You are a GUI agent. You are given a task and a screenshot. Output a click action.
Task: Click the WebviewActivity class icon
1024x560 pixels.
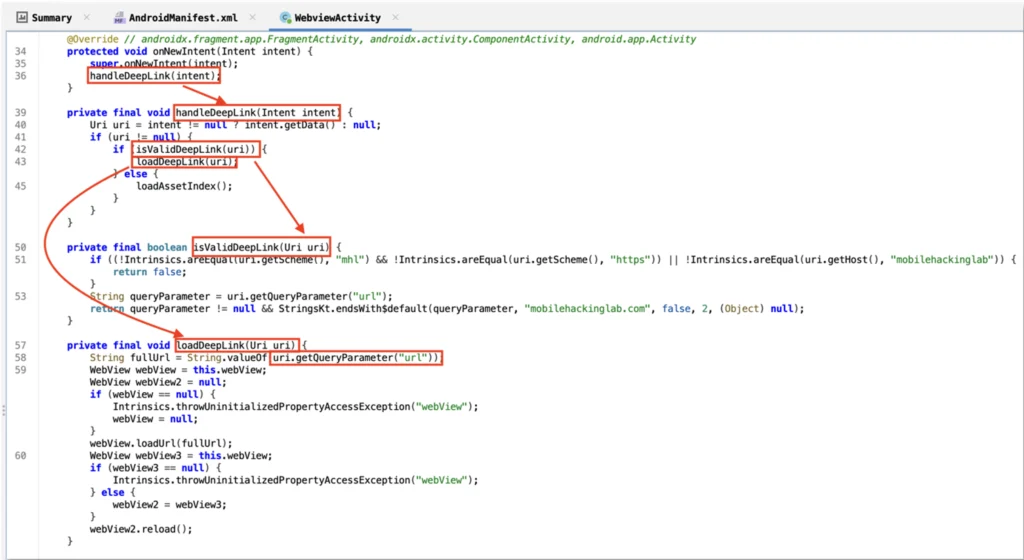(x=286, y=17)
